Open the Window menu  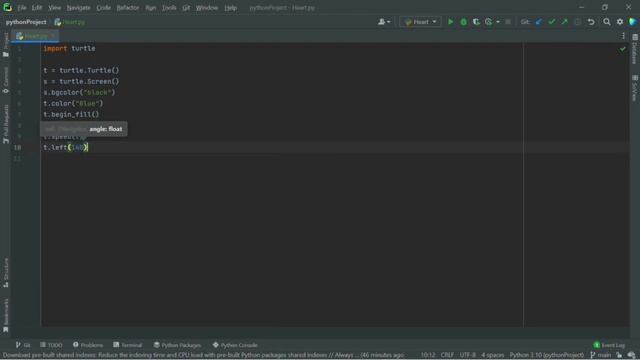207,7
